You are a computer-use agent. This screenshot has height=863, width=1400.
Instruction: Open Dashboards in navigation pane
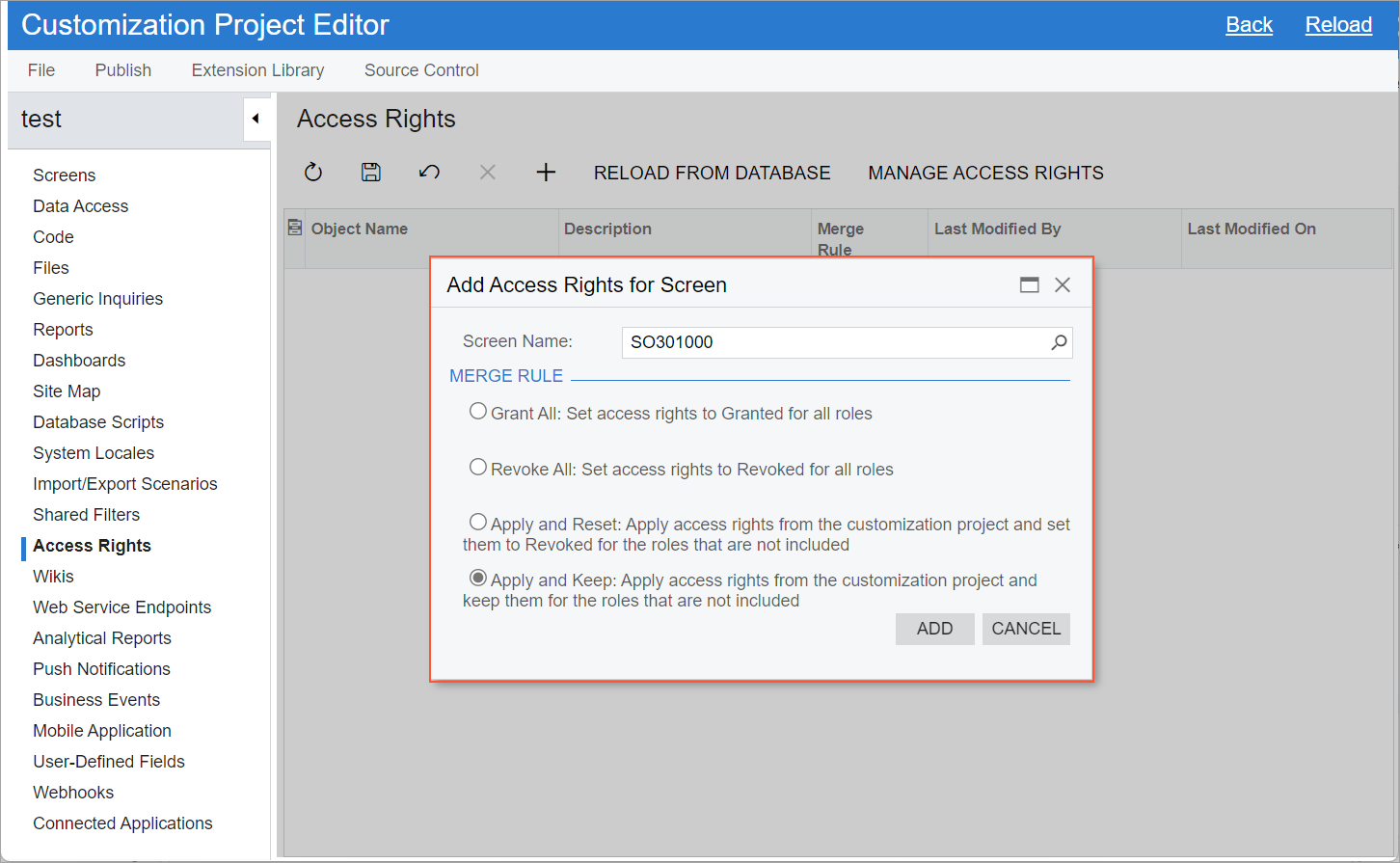(79, 361)
